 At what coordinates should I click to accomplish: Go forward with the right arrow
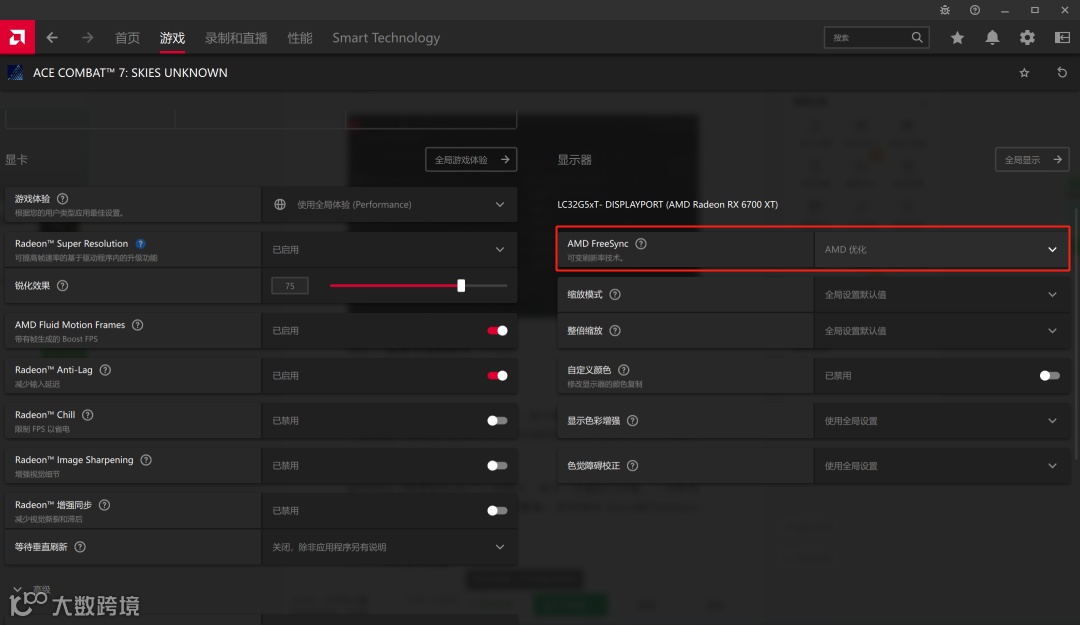[87, 37]
